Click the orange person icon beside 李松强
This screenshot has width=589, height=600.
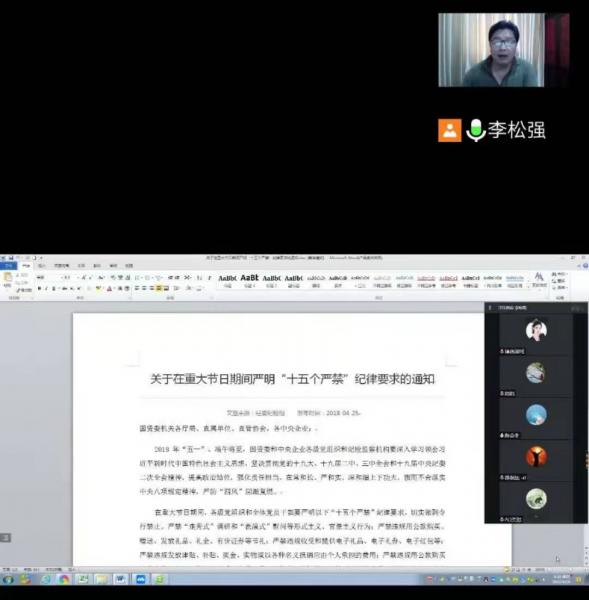click(450, 130)
